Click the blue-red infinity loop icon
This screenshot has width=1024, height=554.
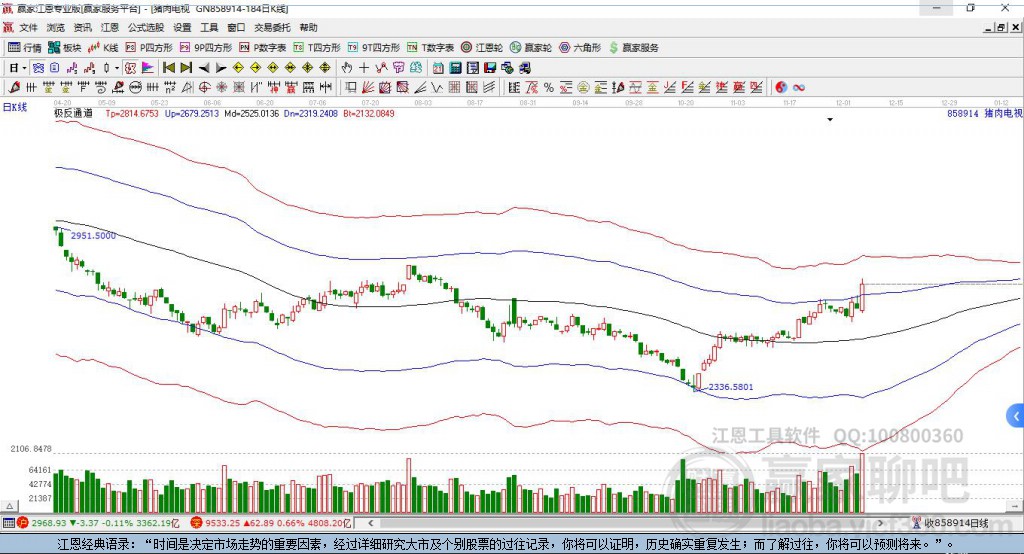(x=799, y=88)
